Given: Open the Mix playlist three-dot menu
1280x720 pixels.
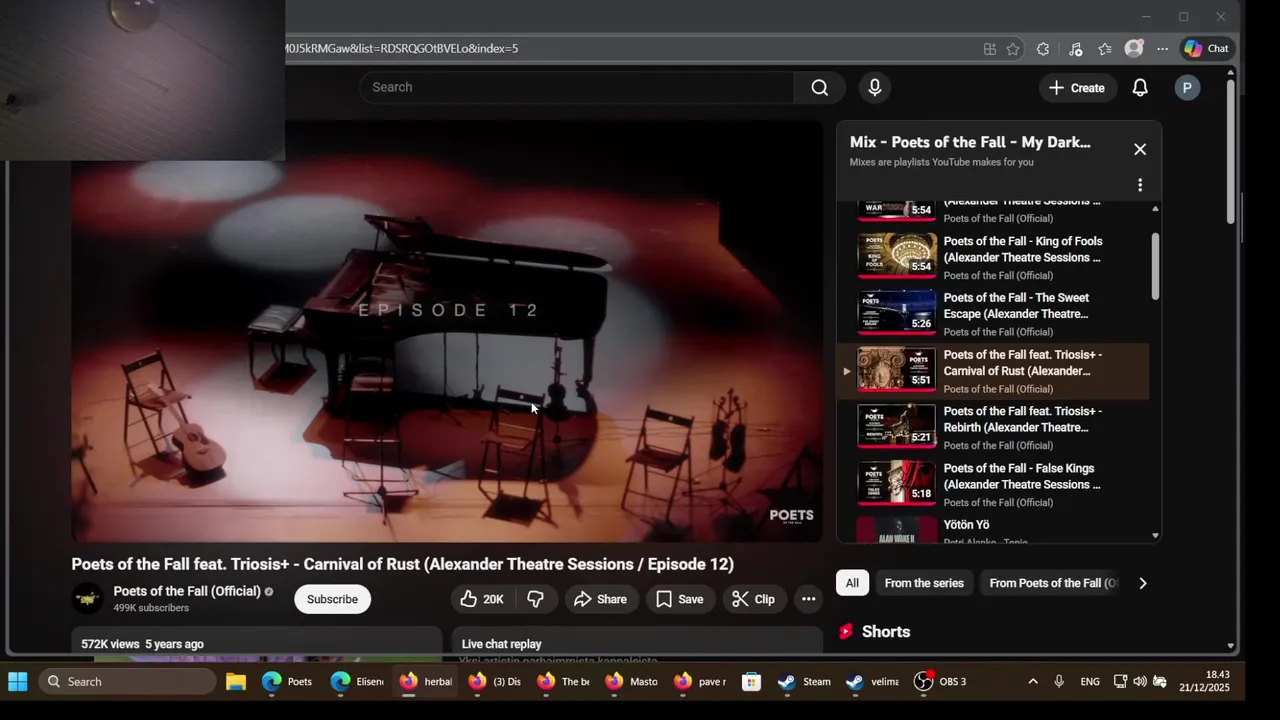Looking at the screenshot, I should 1140,185.
